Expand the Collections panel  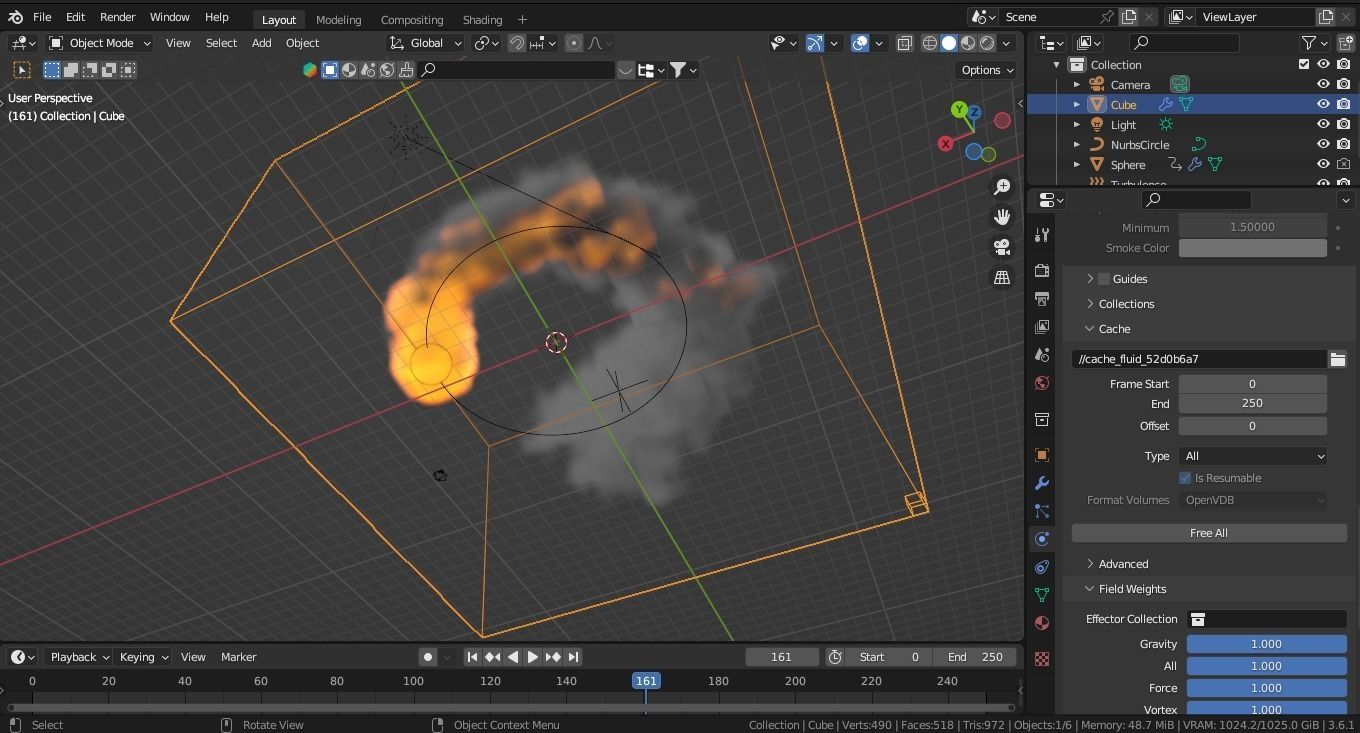pos(1126,304)
